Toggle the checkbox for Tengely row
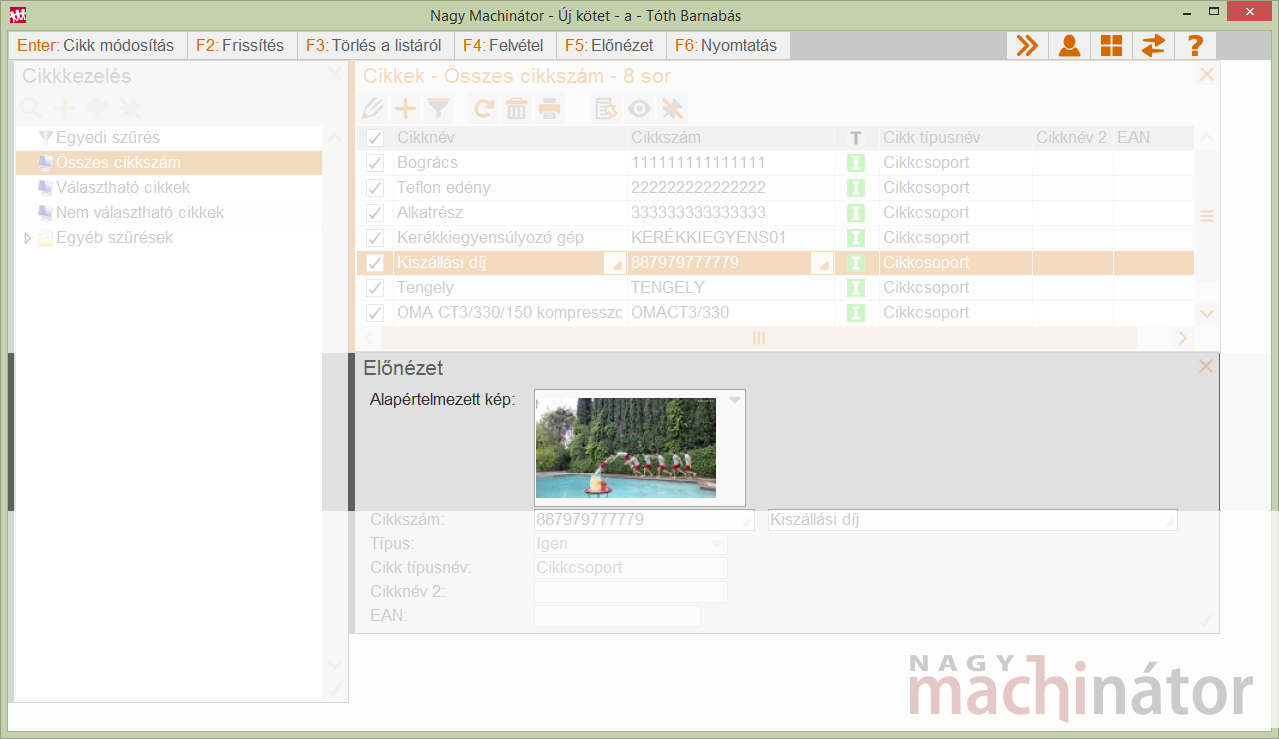Viewport: 1279px width, 739px height. click(375, 288)
